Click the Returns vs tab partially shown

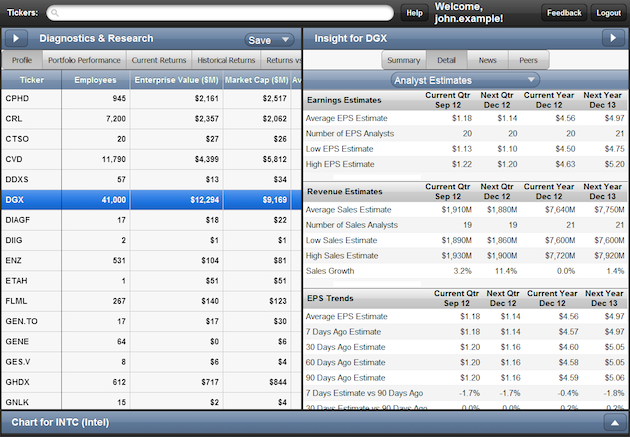point(283,60)
